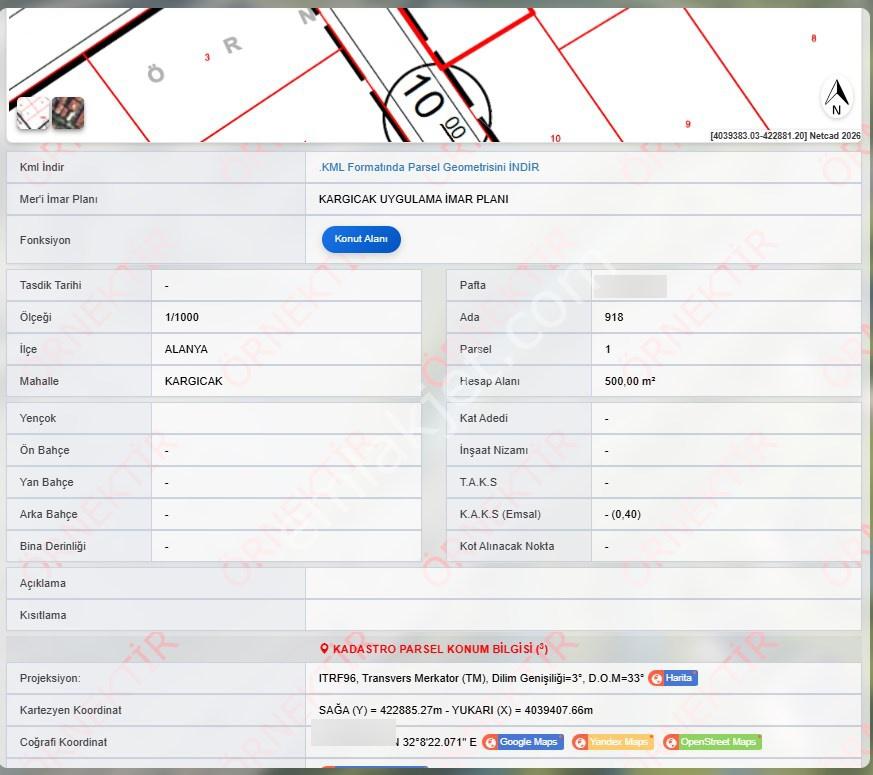Click the Netcad 2026 coordinate caption on map
The height and width of the screenshot is (775, 873).
[785, 135]
